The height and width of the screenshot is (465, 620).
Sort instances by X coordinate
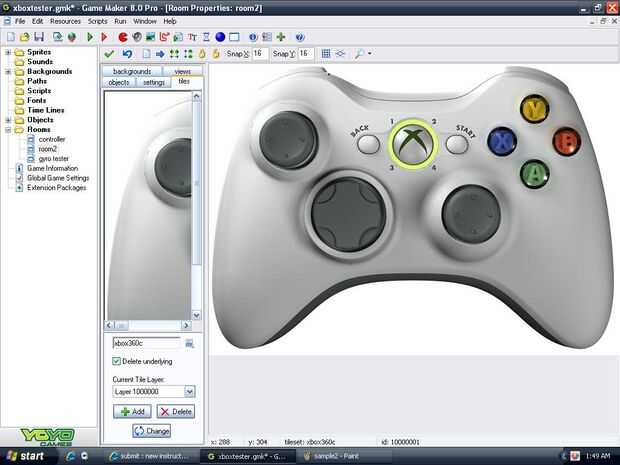tap(174, 53)
